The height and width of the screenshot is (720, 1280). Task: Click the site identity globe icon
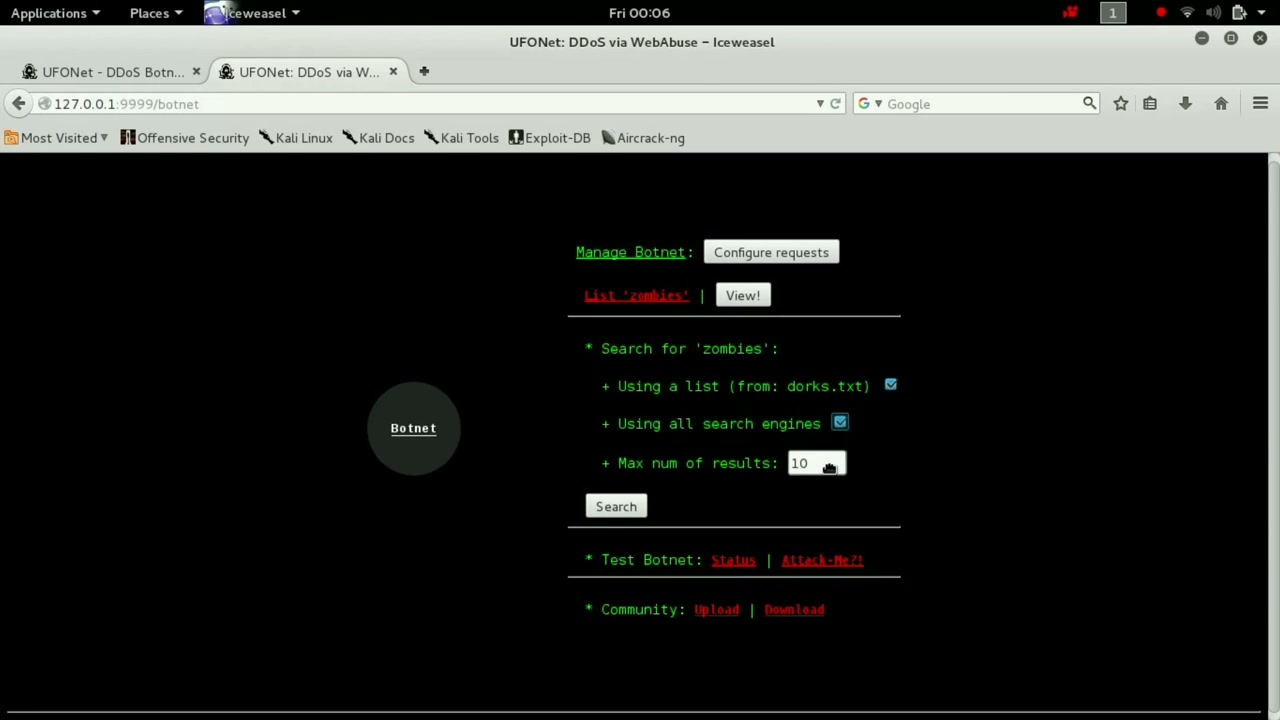click(44, 104)
